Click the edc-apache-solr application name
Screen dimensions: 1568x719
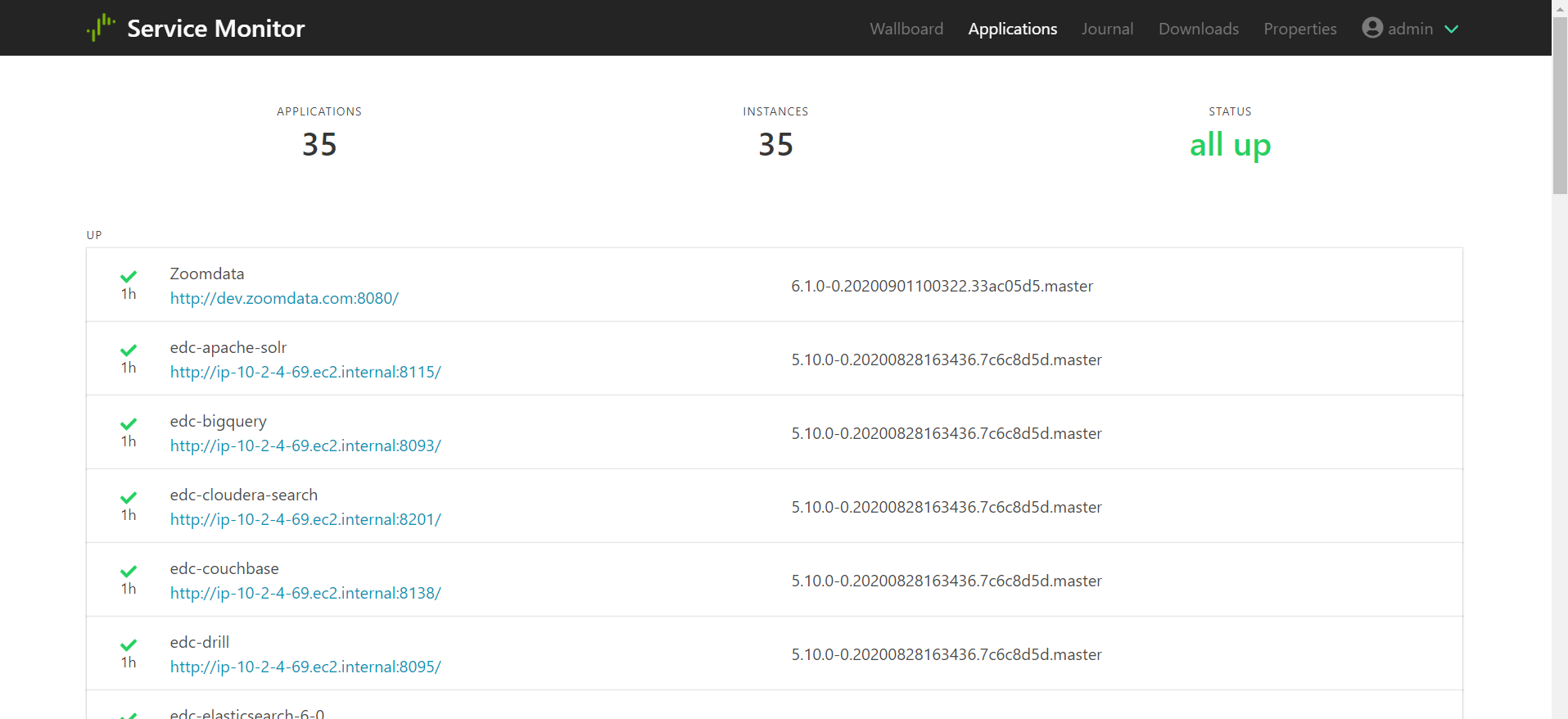228,347
